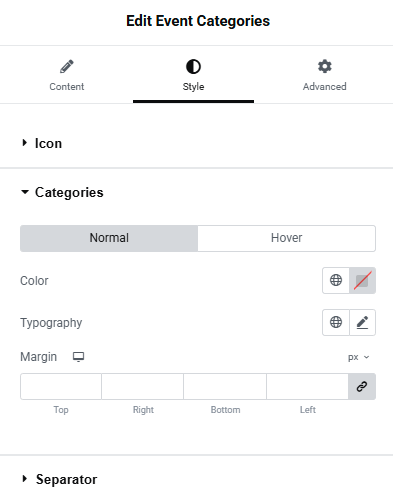Click the pencil icon above Content
Viewport: 393px width, 498px height.
pyautogui.click(x=67, y=66)
